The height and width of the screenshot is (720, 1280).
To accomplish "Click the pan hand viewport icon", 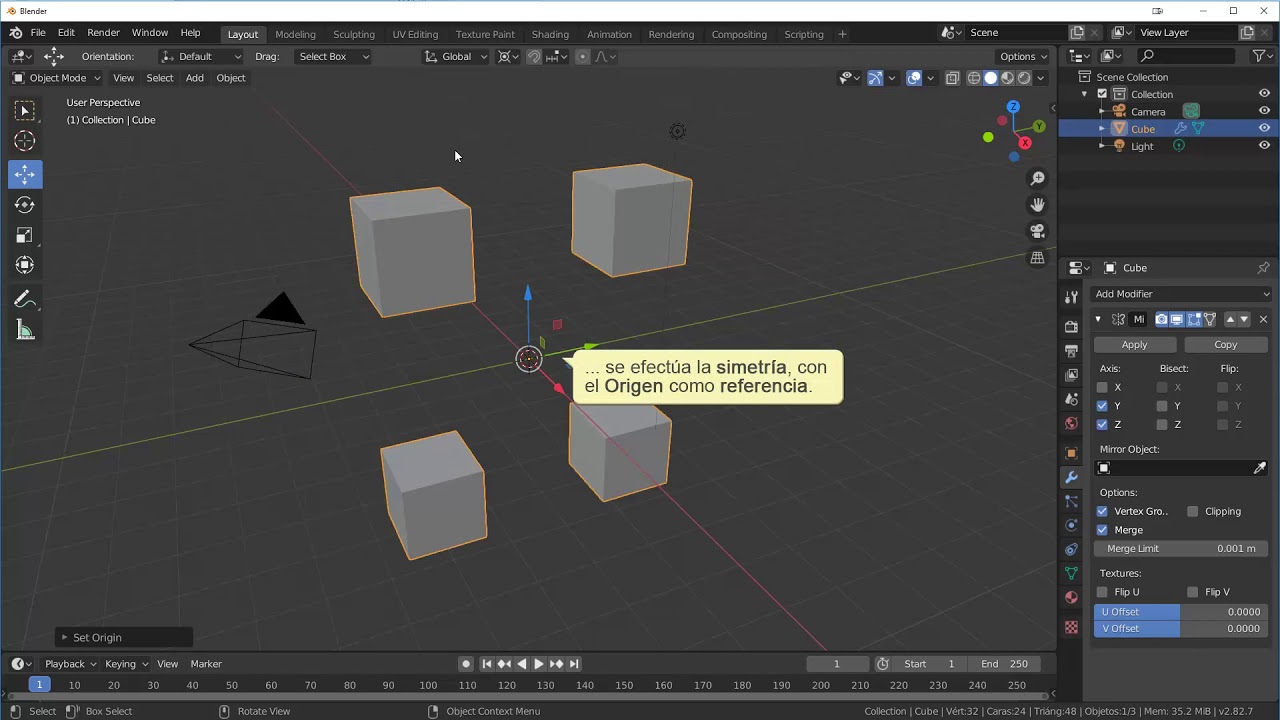I will tap(1038, 205).
